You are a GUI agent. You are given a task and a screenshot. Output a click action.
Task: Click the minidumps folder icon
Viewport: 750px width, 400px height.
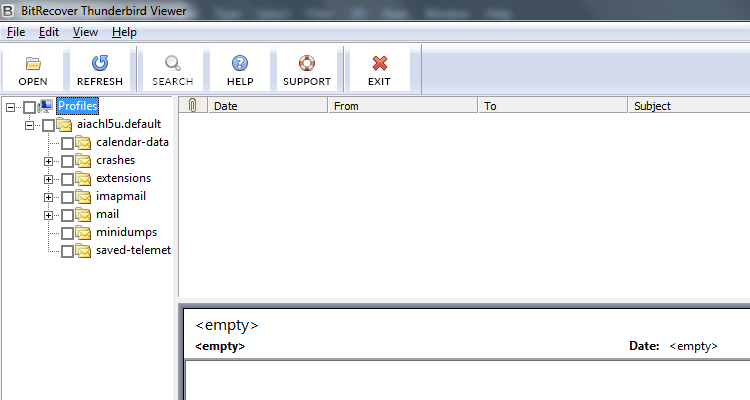click(83, 233)
